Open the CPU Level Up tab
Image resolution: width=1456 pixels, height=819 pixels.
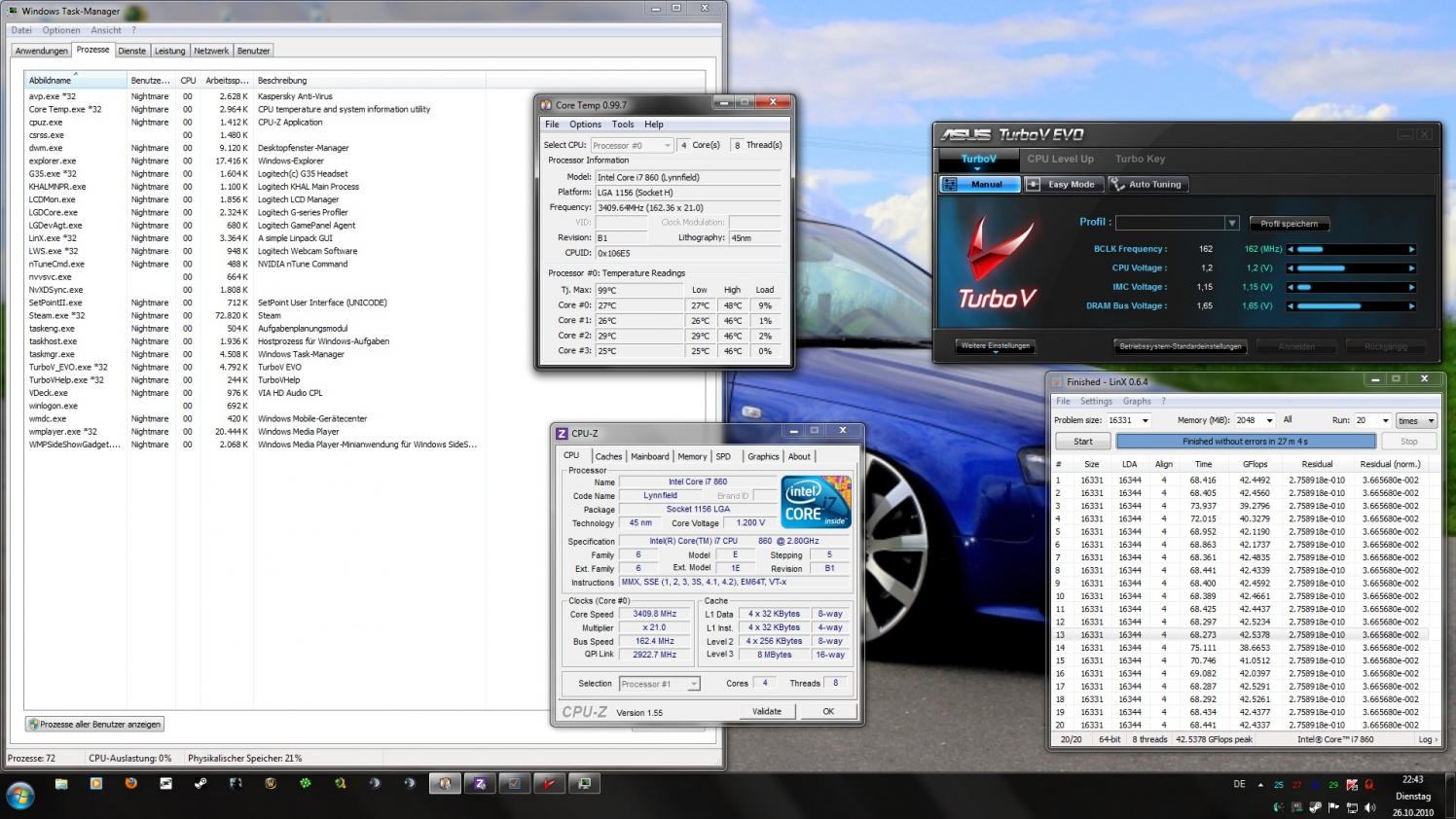coord(1060,159)
